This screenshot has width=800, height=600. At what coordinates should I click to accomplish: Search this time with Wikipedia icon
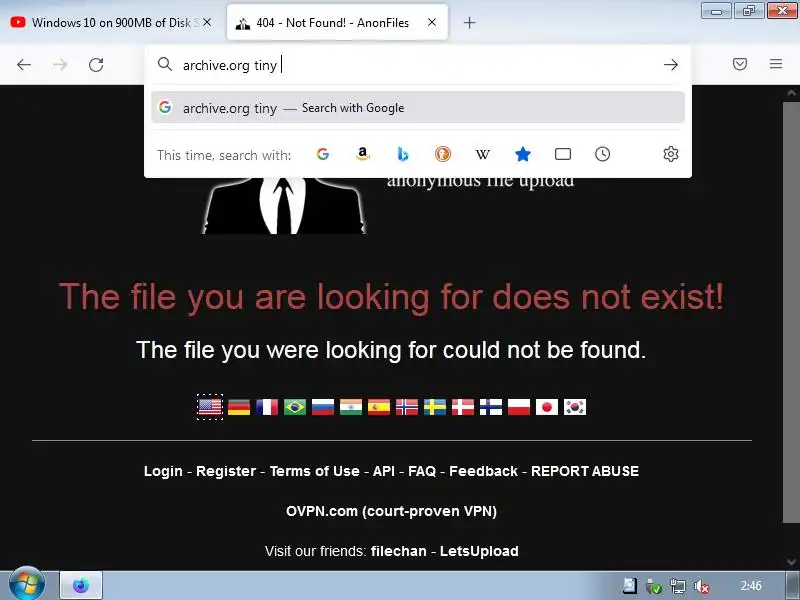click(x=483, y=154)
